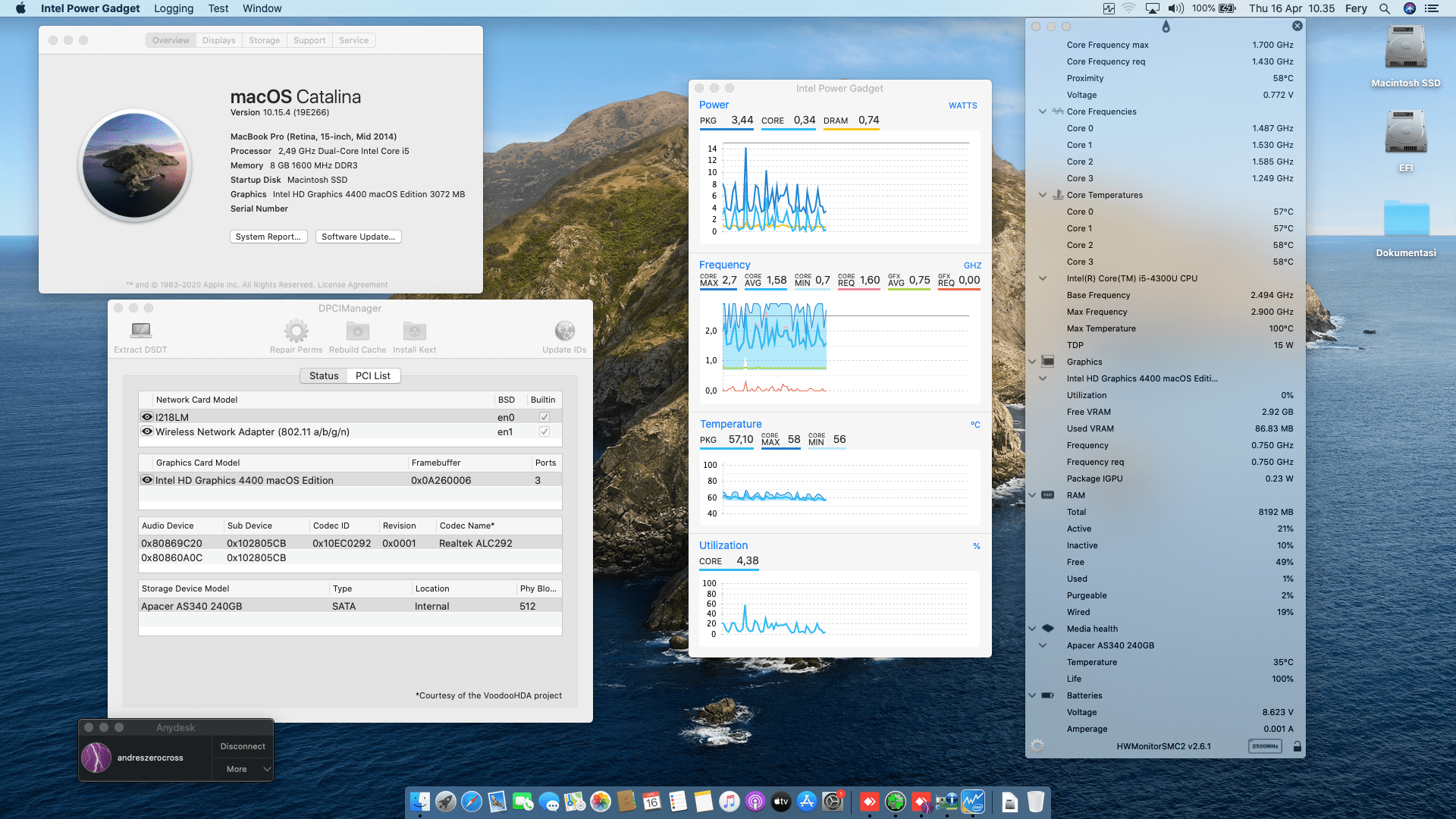This screenshot has width=1456, height=819.
Task: Open the Storage tab in About This Mac
Action: 264,40
